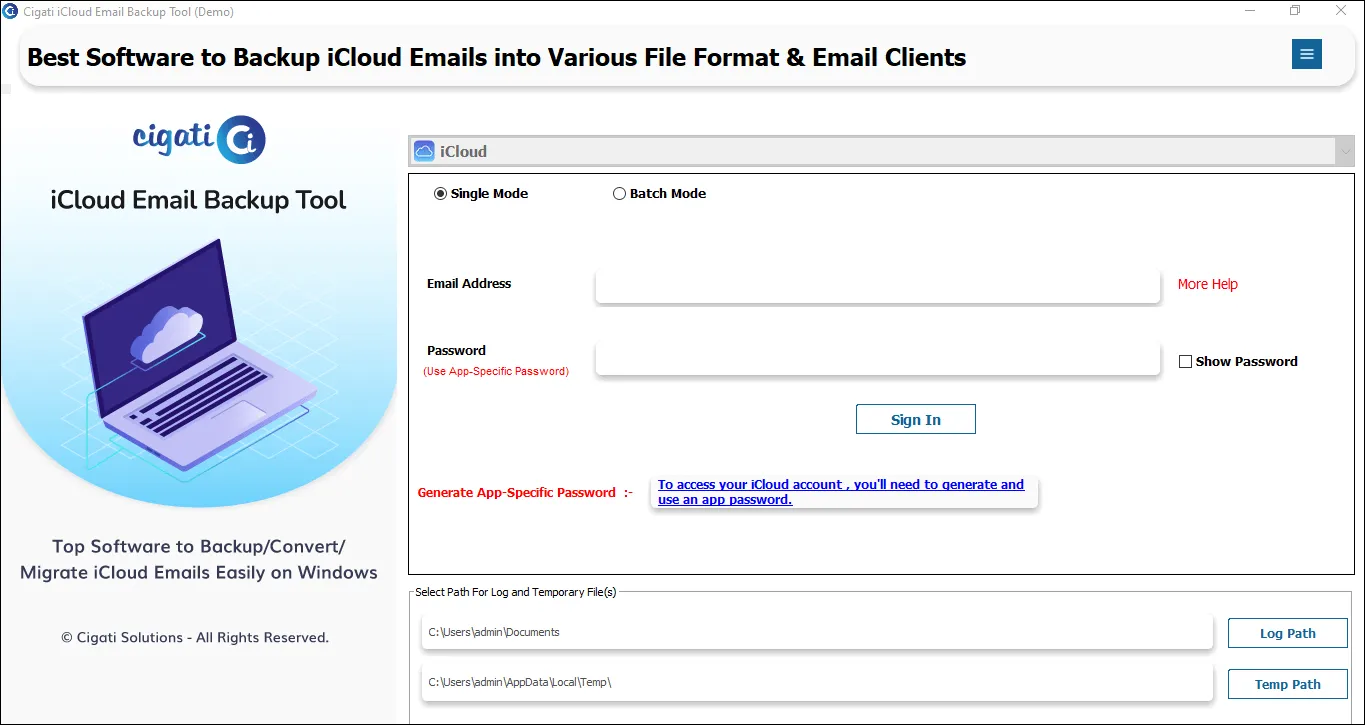This screenshot has width=1365, height=725.
Task: Open the generate app password link
Action: coord(841,492)
